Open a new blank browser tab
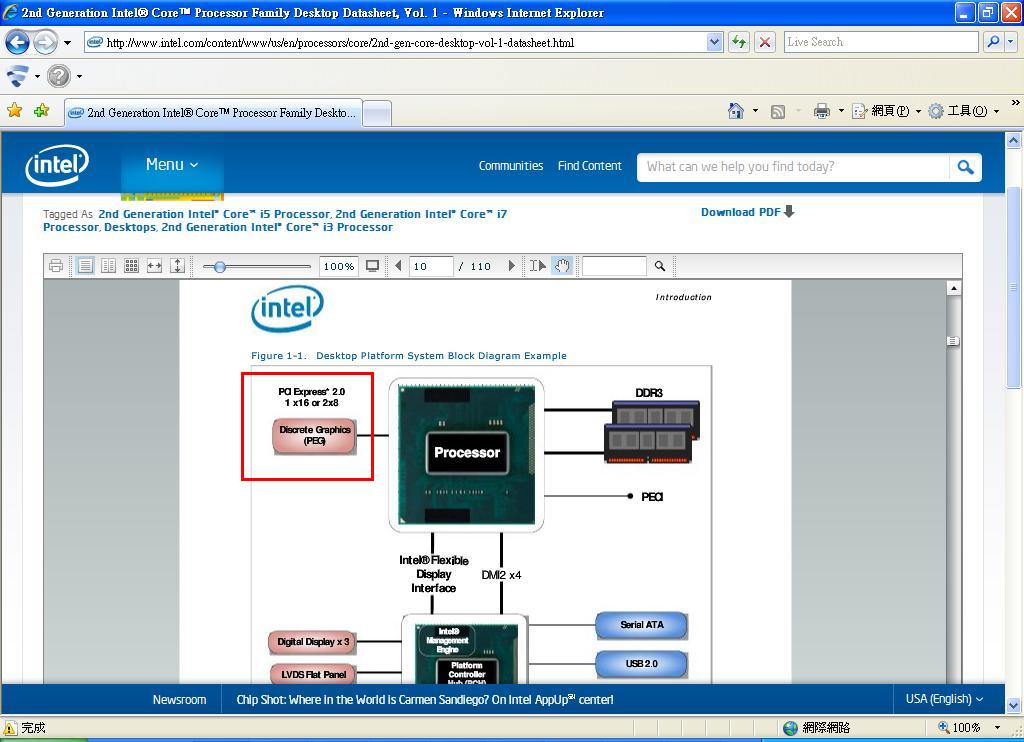This screenshot has height=742, width=1024. pyautogui.click(x=377, y=113)
